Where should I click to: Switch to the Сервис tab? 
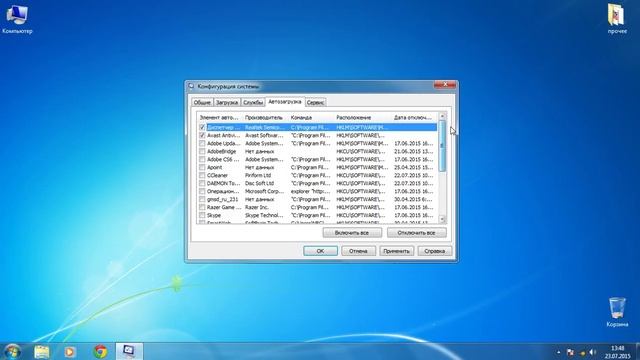pos(315,102)
